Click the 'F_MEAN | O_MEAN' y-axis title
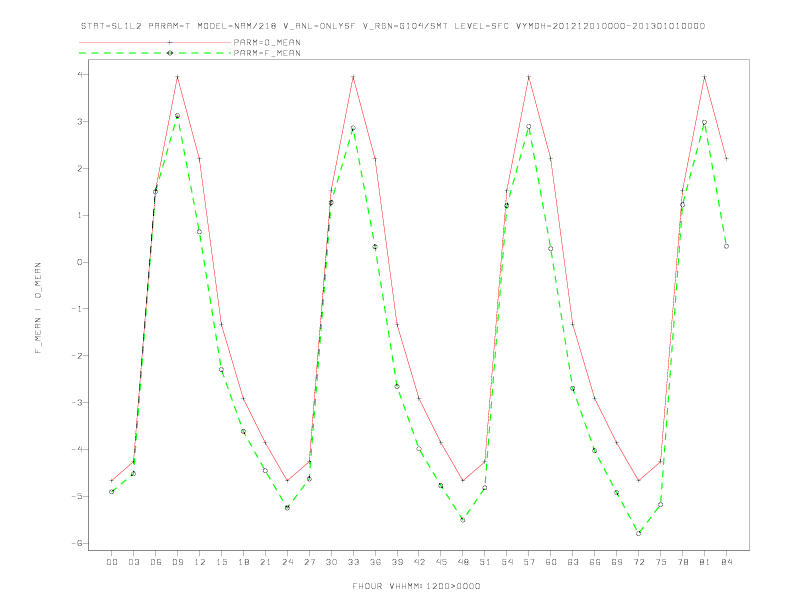792x612 pixels. coord(38,308)
